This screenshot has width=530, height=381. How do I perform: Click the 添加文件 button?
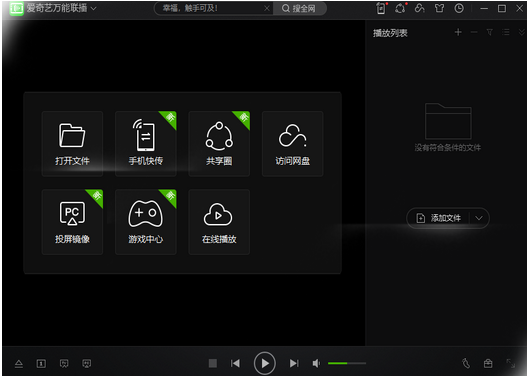439,218
